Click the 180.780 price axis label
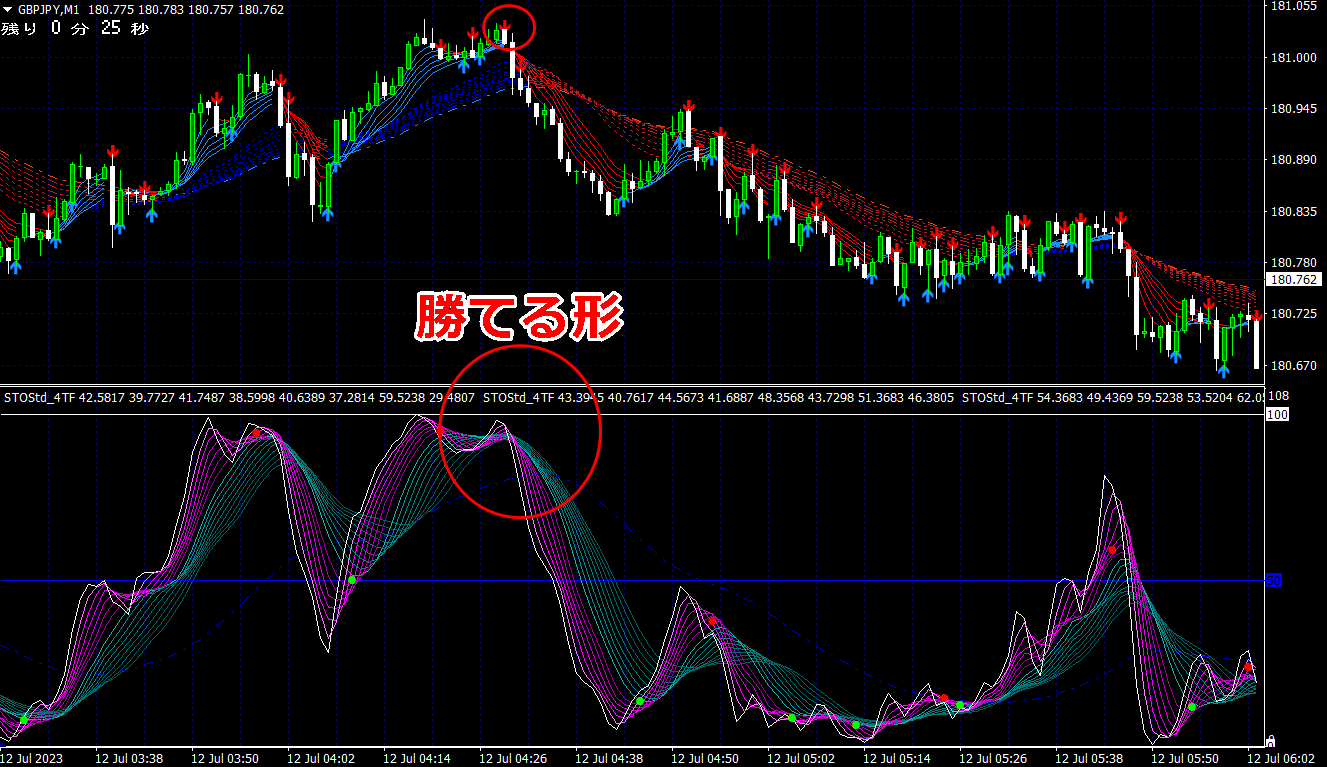The height and width of the screenshot is (767, 1327). pyautogui.click(x=1293, y=263)
